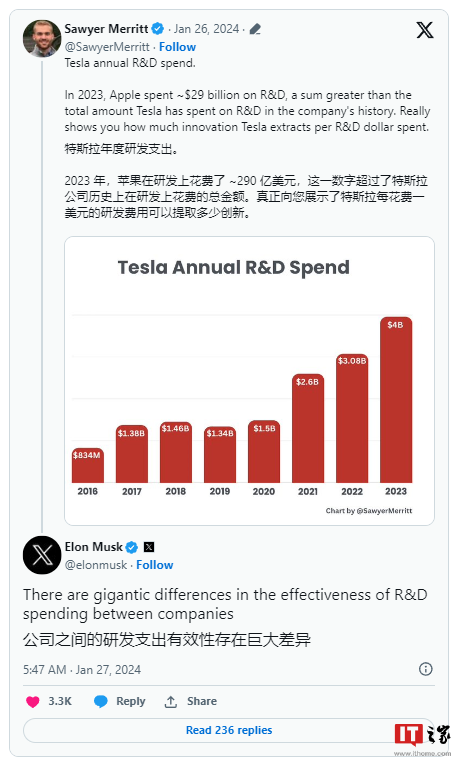Open the @elonmusk handle

click(96, 565)
